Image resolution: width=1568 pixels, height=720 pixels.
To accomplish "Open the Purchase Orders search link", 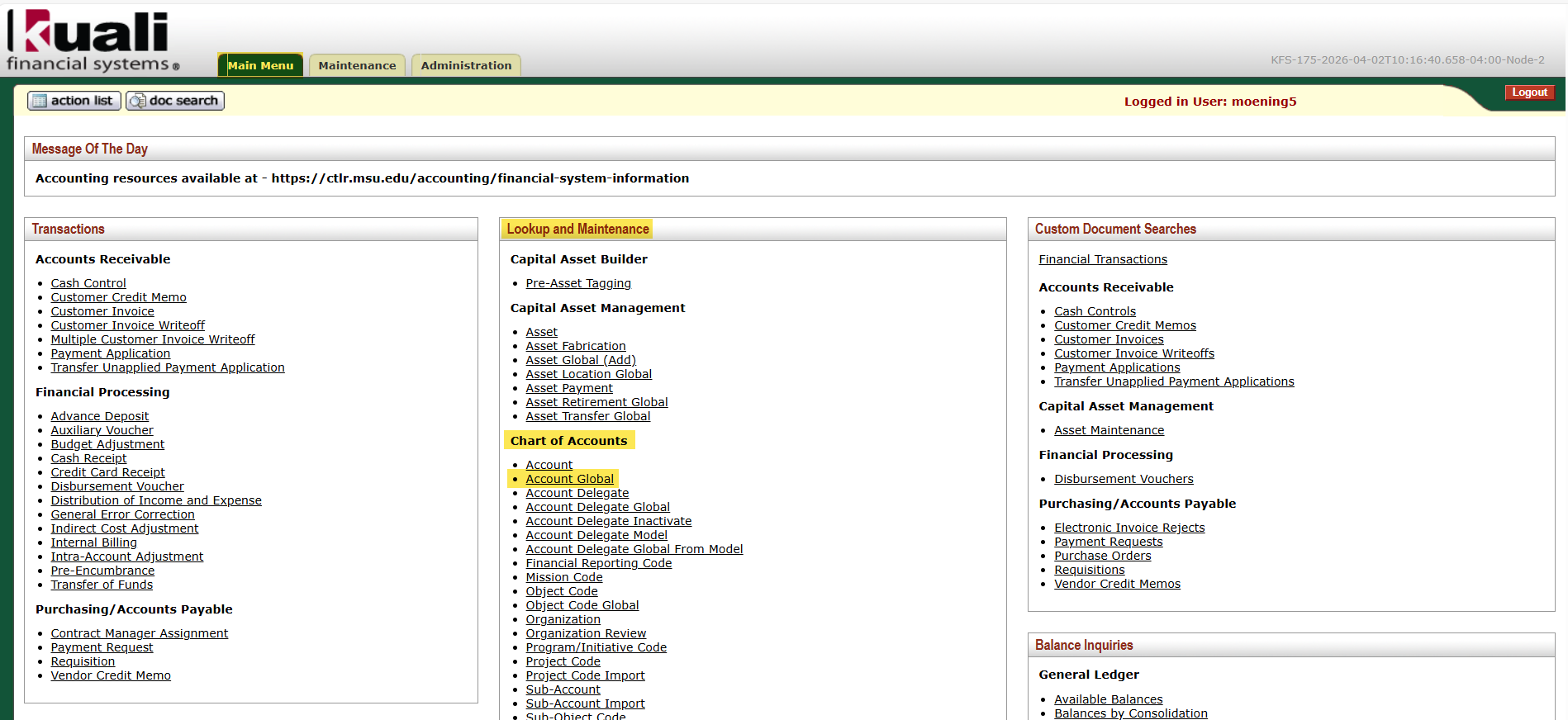I will click(1103, 556).
